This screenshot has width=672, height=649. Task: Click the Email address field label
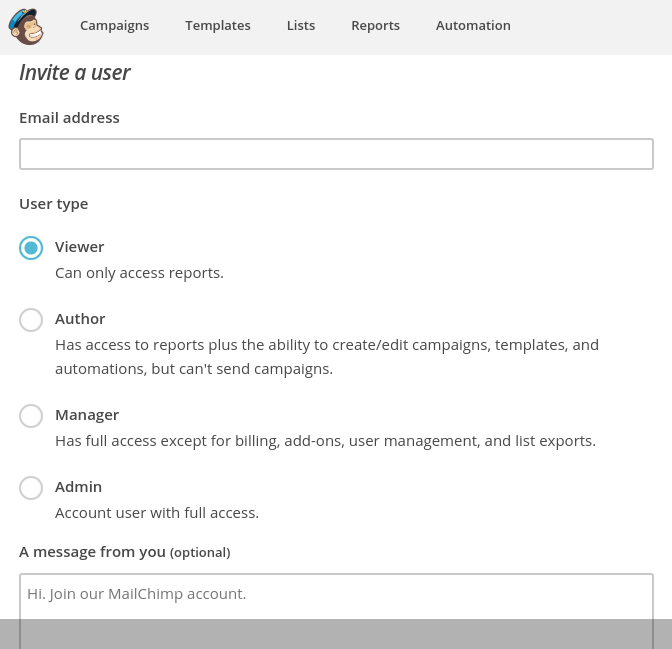point(69,118)
